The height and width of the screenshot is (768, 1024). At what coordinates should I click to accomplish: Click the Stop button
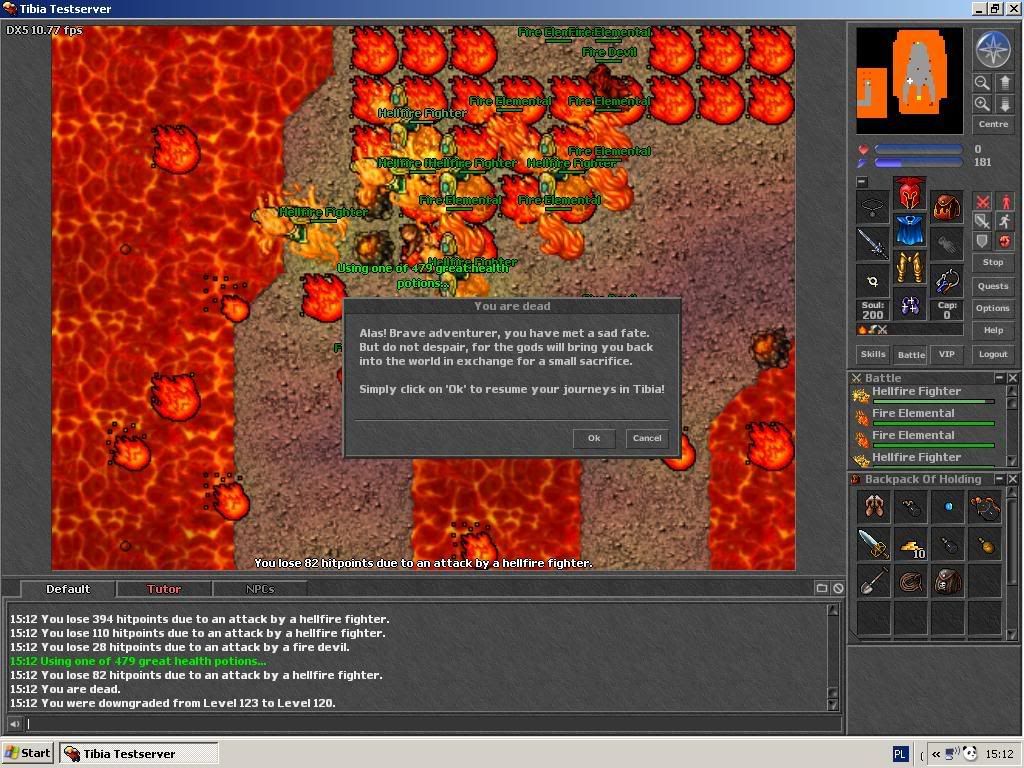pyautogui.click(x=993, y=262)
